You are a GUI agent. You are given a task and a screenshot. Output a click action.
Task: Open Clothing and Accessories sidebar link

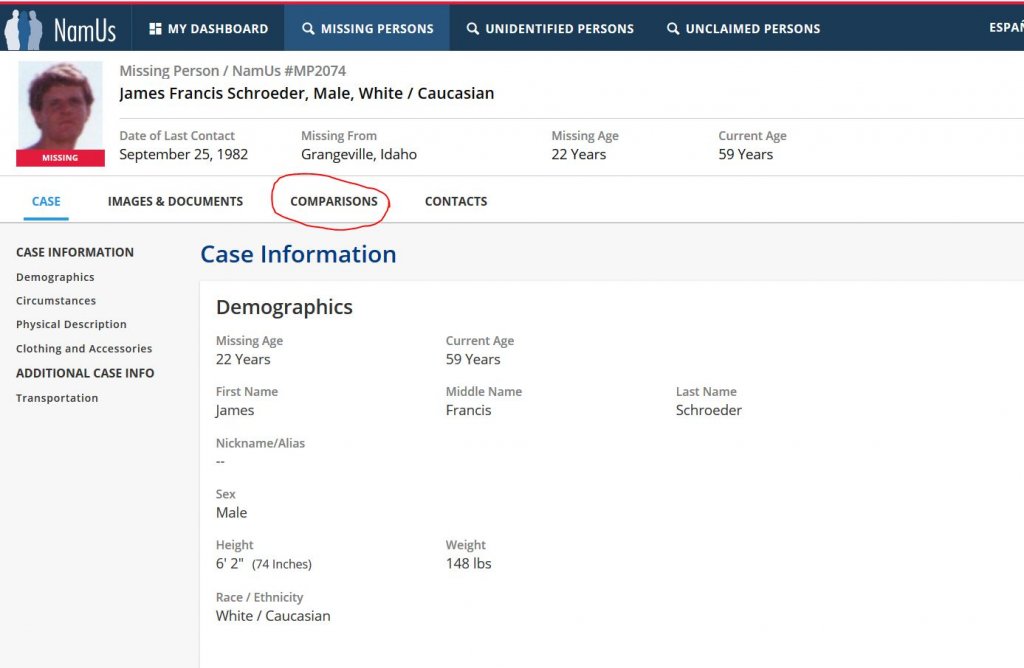[84, 349]
